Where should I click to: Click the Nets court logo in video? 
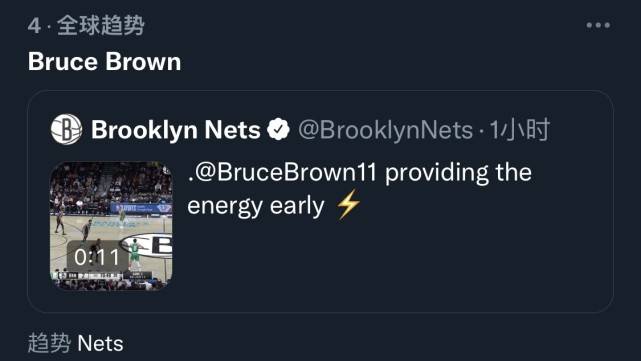click(149, 245)
